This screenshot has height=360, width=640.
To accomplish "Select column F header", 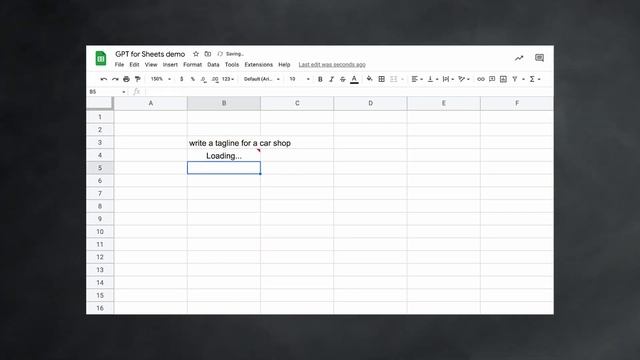I will coord(517,103).
